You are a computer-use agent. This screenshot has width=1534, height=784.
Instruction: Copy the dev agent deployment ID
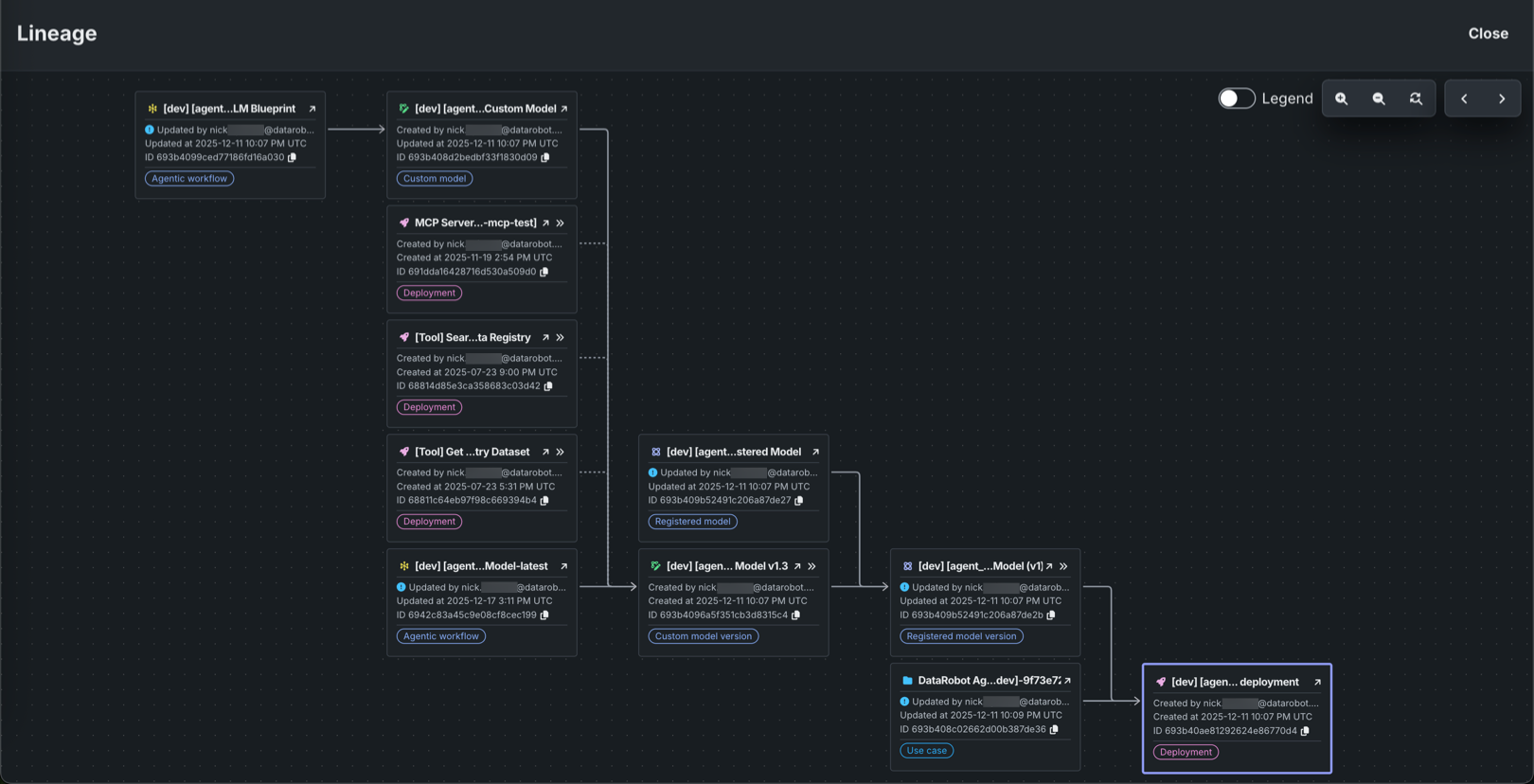pos(1305,731)
